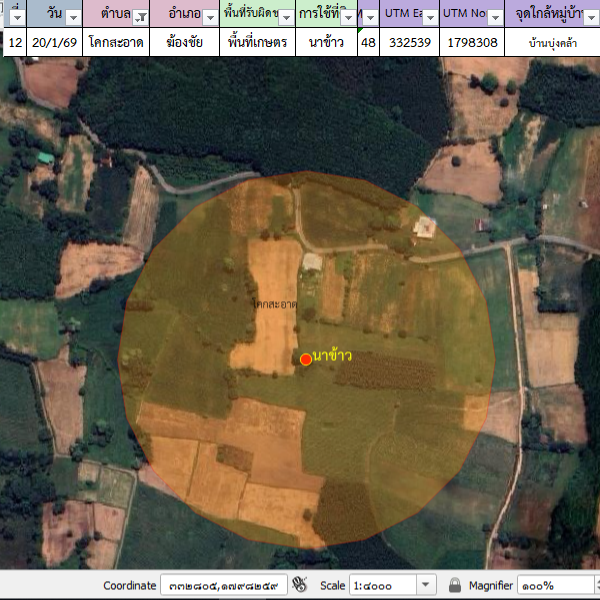Open UTM Easting column filter dropdown
This screenshot has width=600, height=600.
(x=429, y=17)
